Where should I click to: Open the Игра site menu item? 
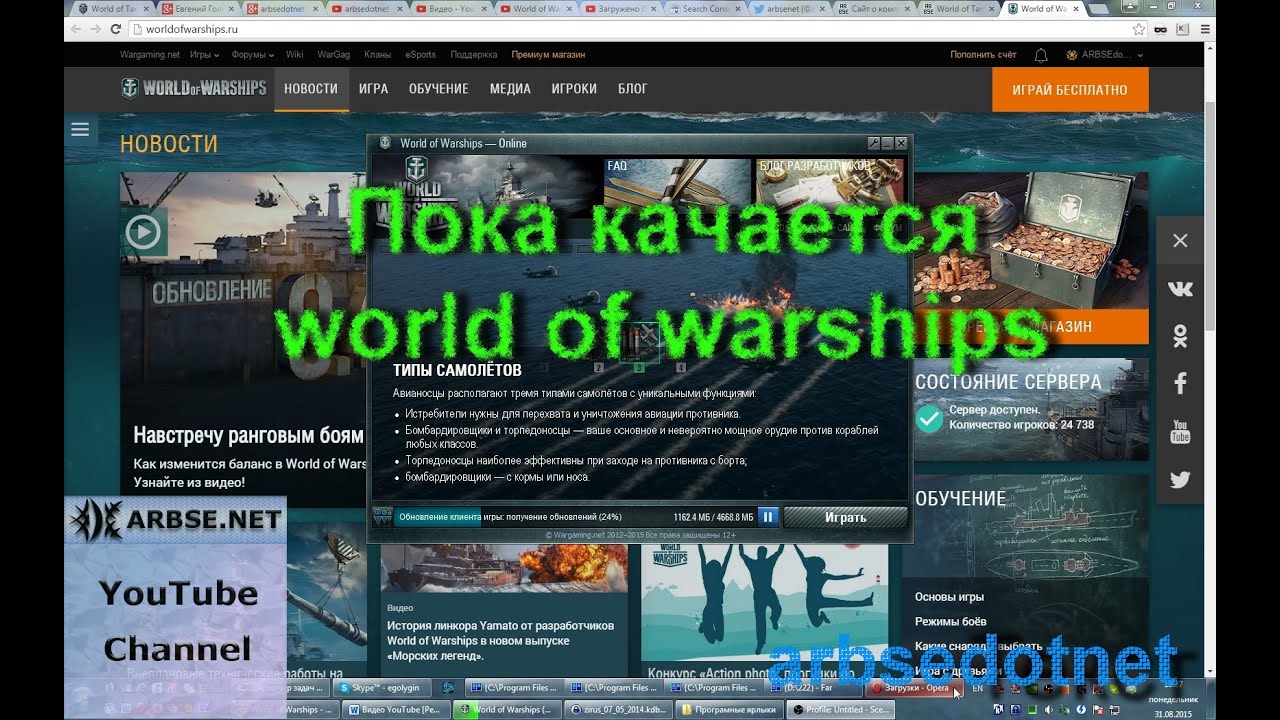tap(373, 89)
